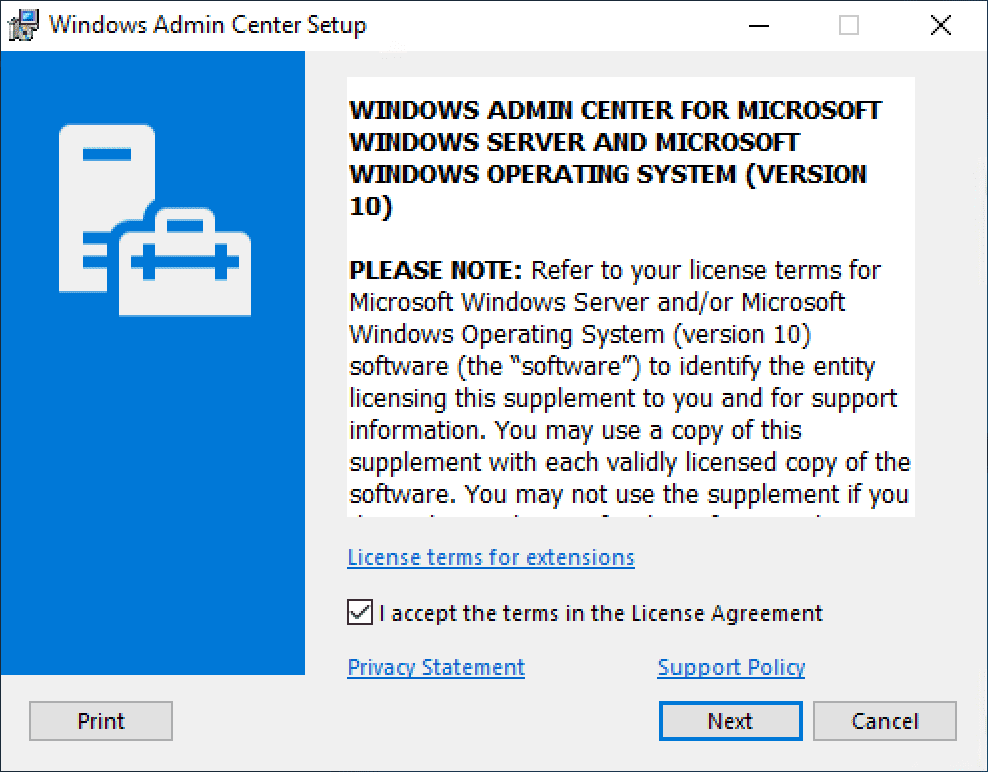Minimize the Setup window
988x772 pixels.
pyautogui.click(x=757, y=26)
